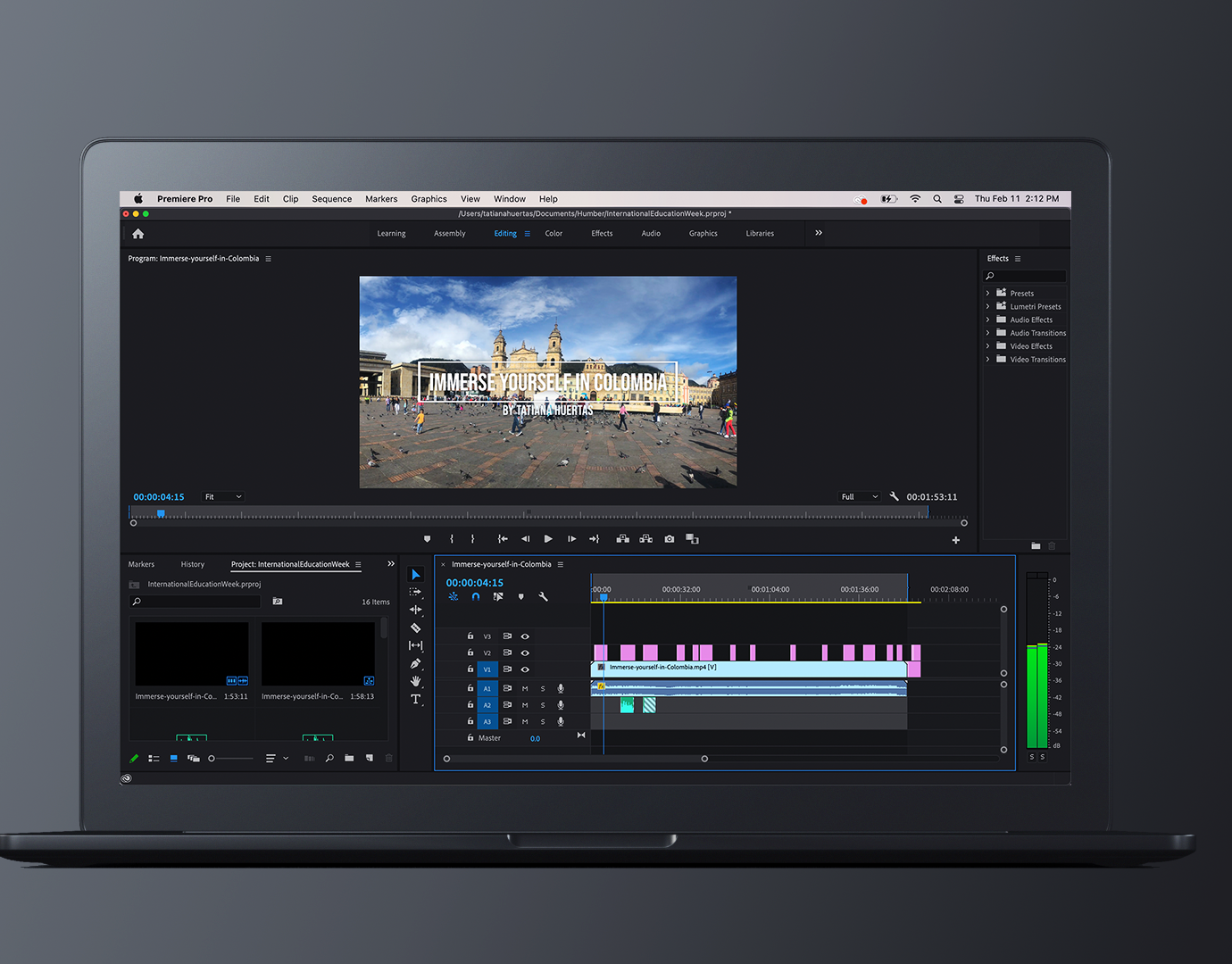Click the Add Marker button in Program monitor

pos(427,538)
